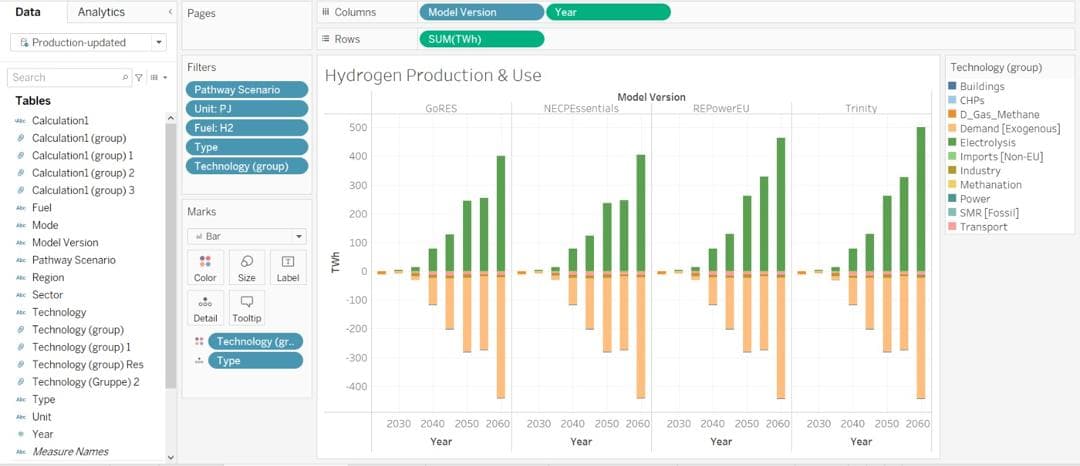Collapse the Data pane with the arrow
The width and height of the screenshot is (1080, 466).
pos(170,12)
